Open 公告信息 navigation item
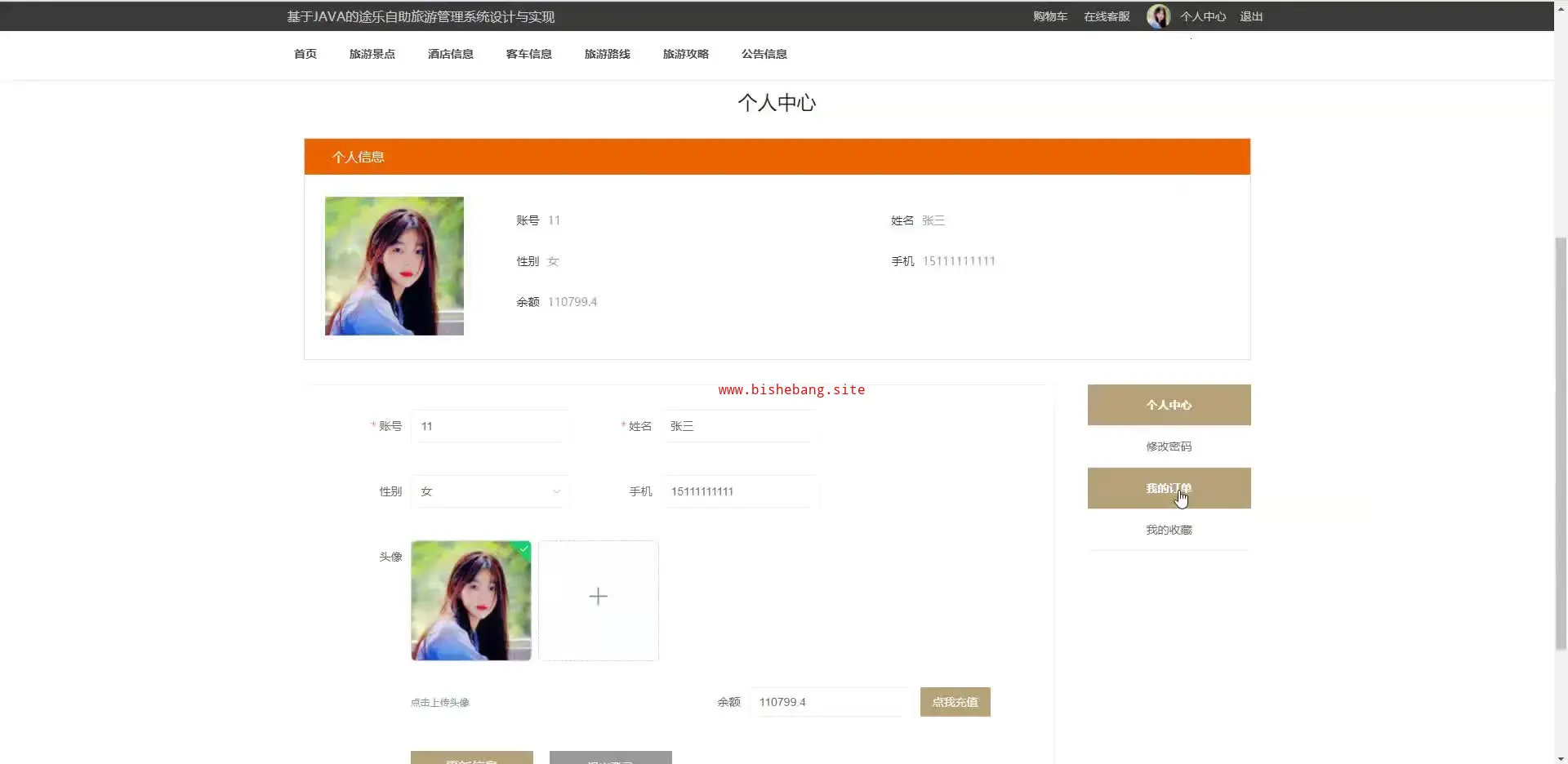The width and height of the screenshot is (1568, 764). [764, 54]
